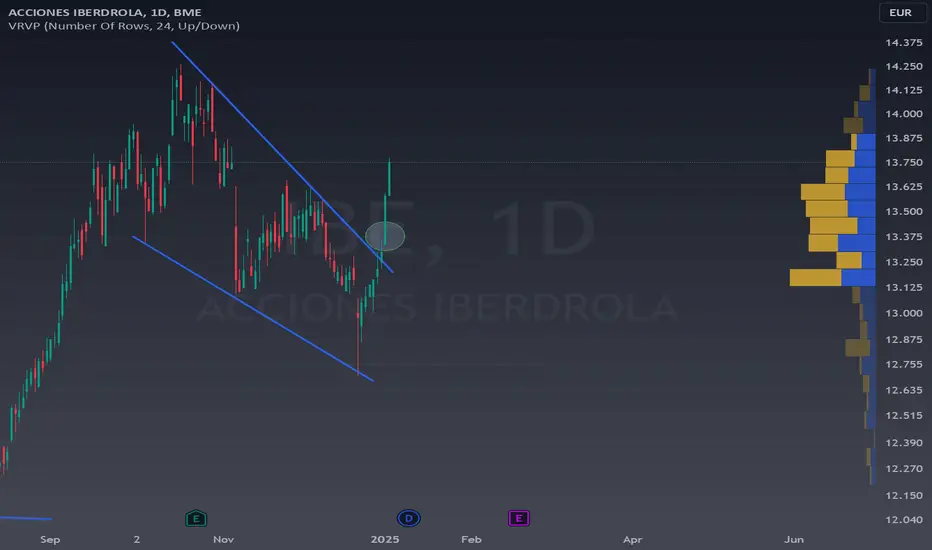This screenshot has height=550, width=932.
Task: Click the Feb label on time axis
Action: (x=471, y=539)
